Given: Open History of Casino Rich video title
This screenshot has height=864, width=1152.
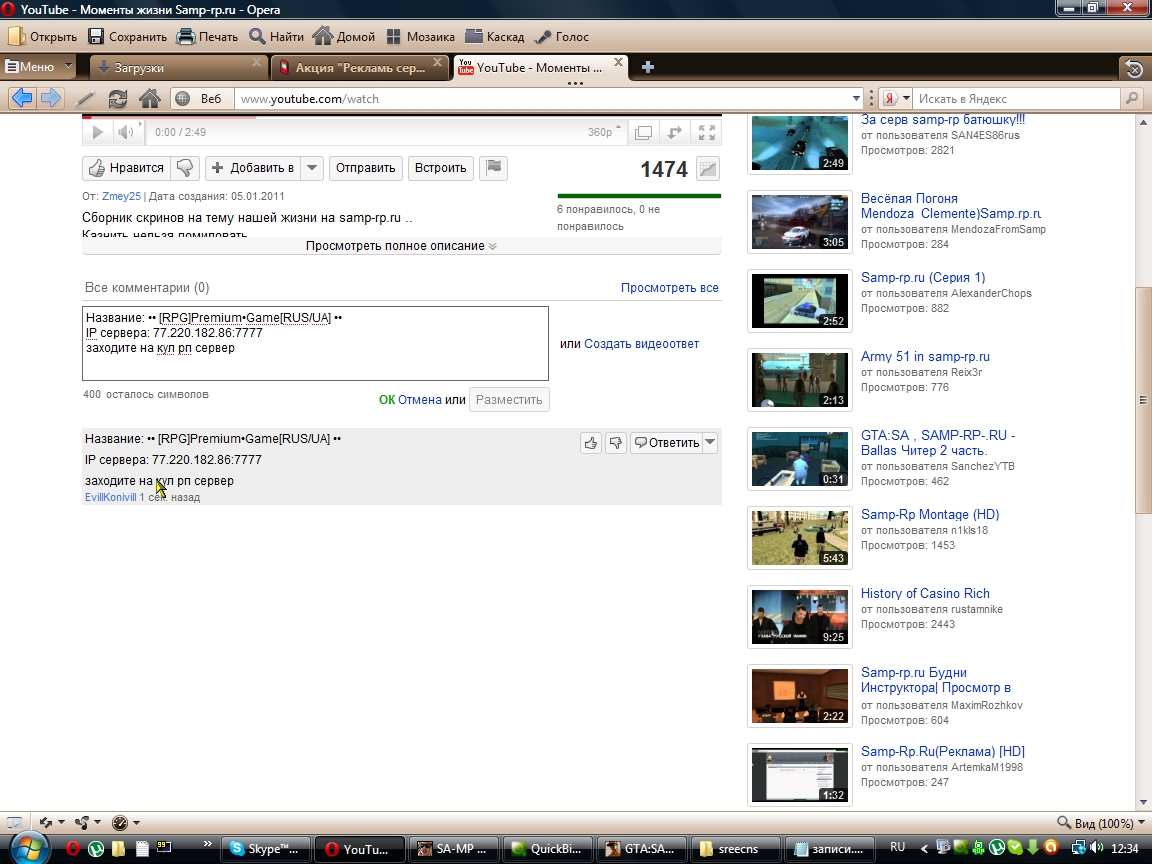Looking at the screenshot, I should point(925,594).
